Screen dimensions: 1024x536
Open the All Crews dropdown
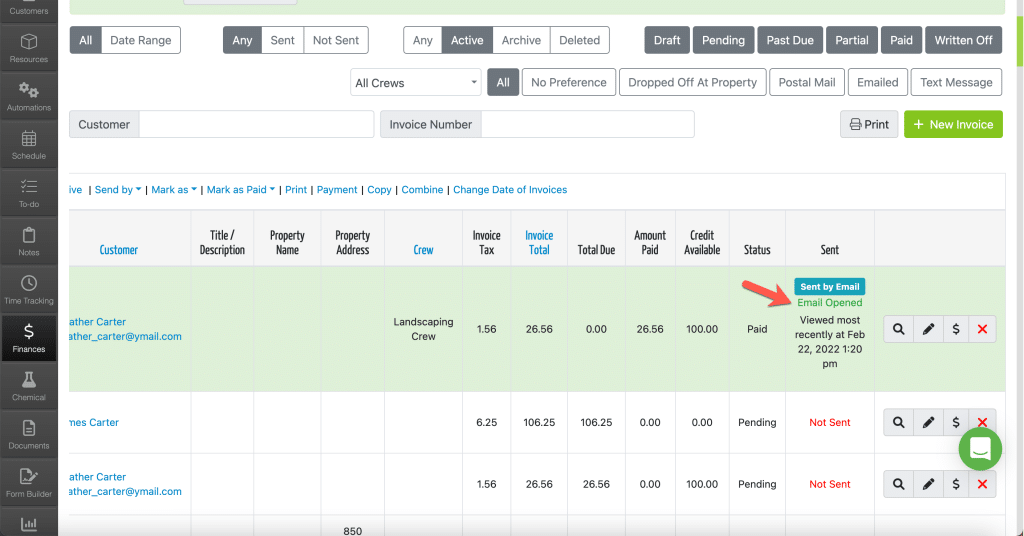click(x=415, y=83)
